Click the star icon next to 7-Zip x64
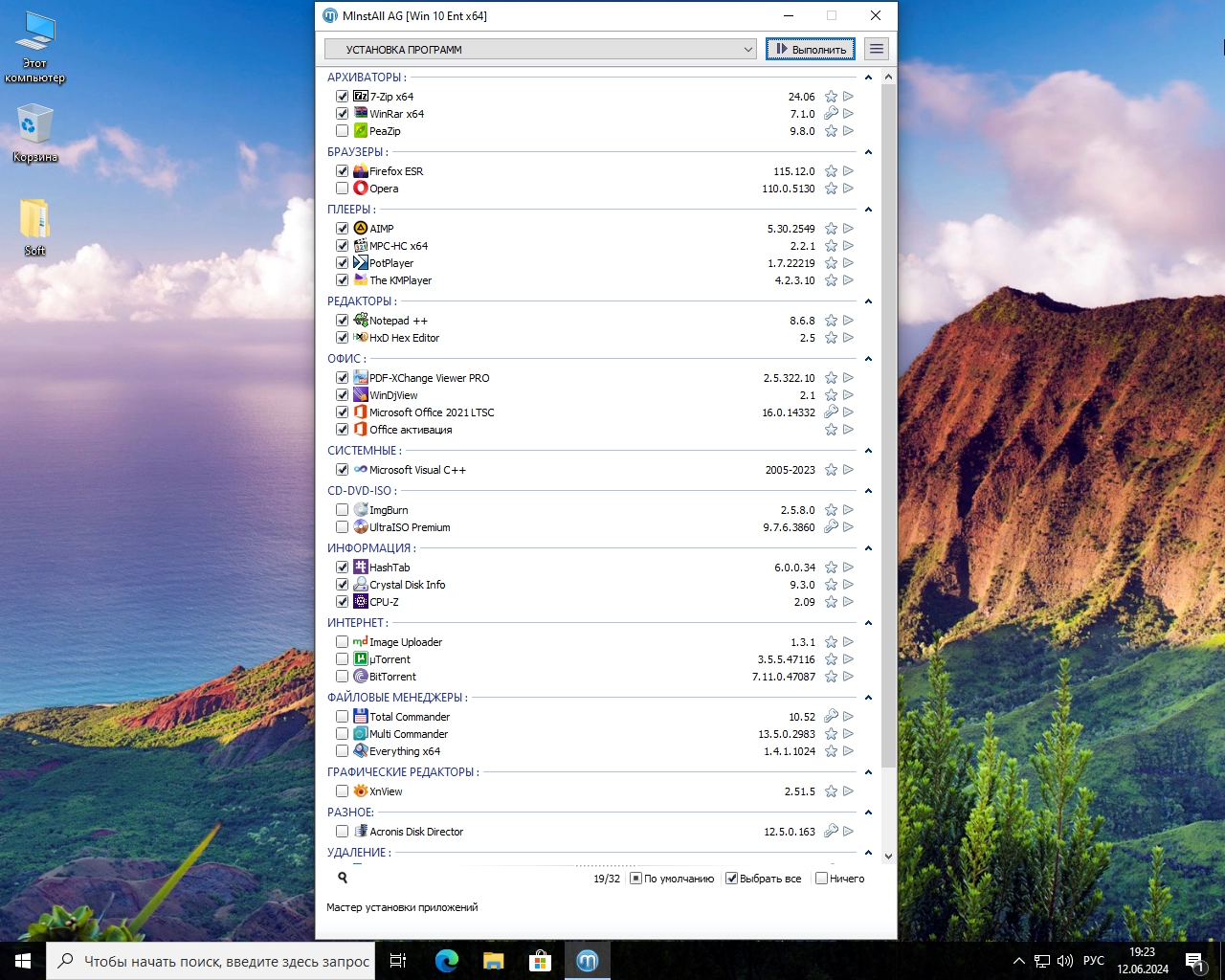This screenshot has width=1225, height=980. [x=831, y=97]
